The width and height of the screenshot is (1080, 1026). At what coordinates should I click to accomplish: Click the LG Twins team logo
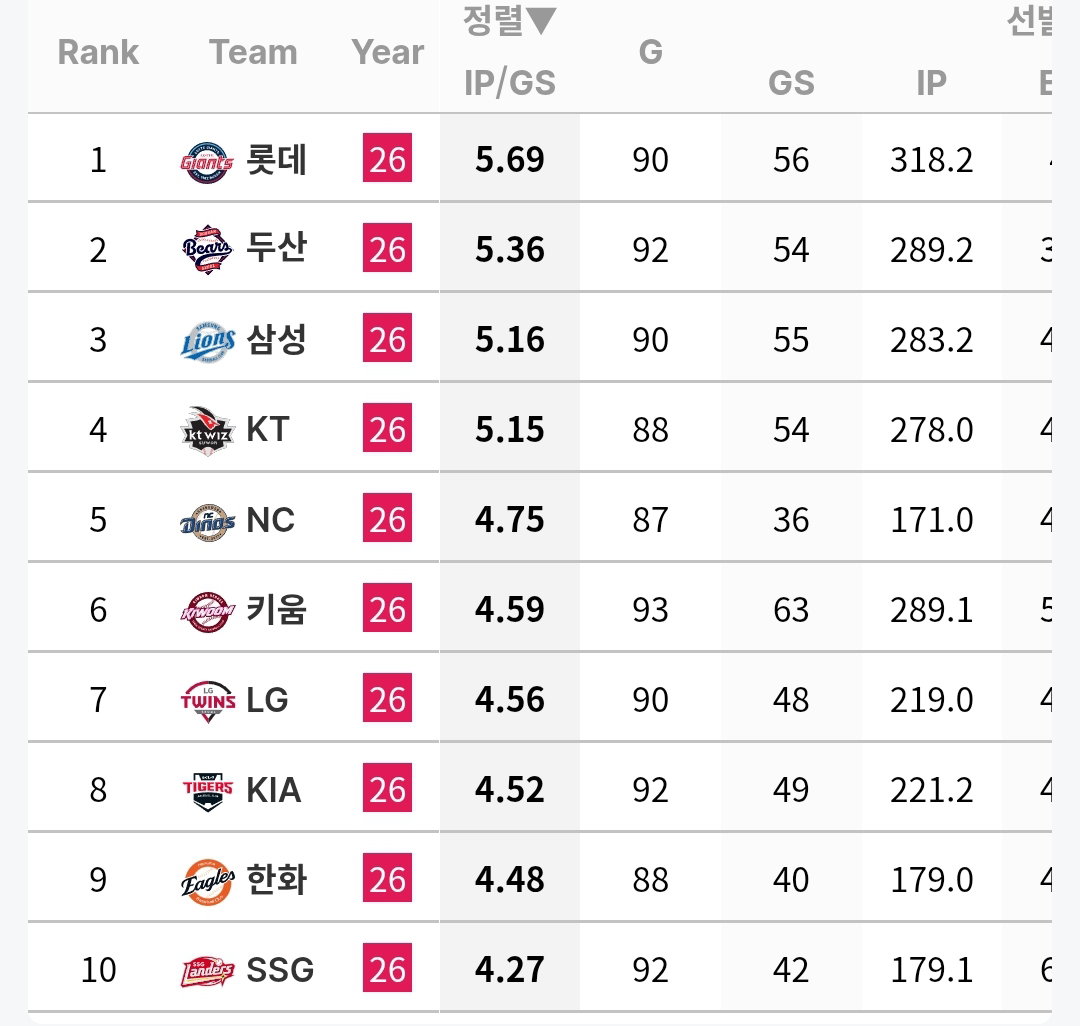207,701
